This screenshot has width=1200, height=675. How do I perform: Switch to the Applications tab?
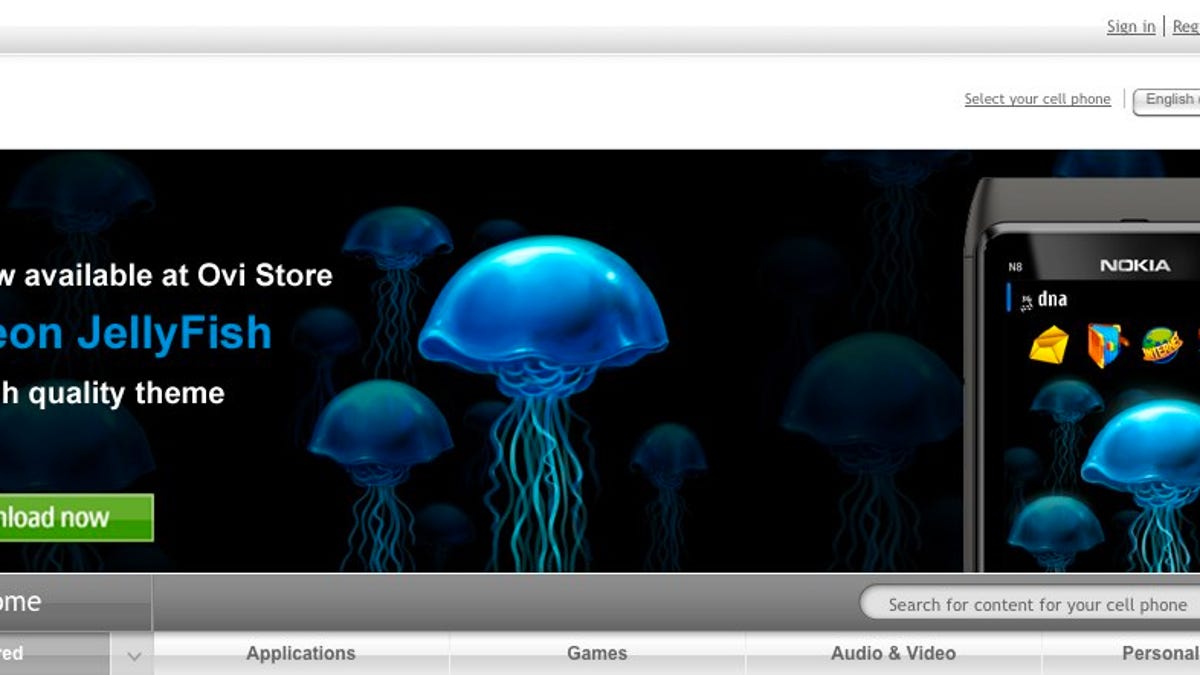(300, 653)
